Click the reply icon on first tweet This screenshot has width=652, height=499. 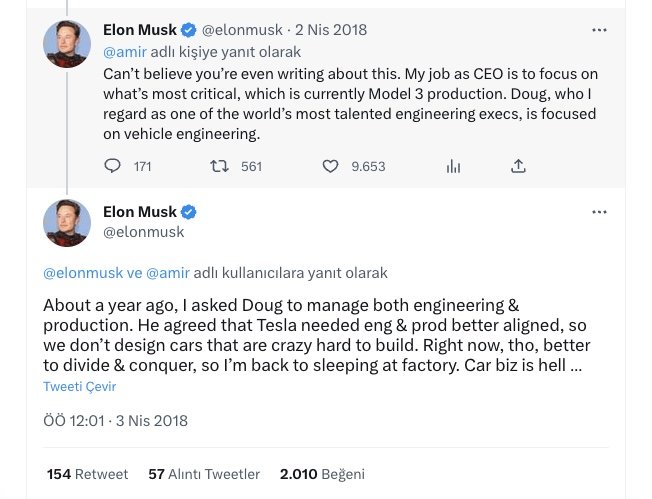point(113,166)
